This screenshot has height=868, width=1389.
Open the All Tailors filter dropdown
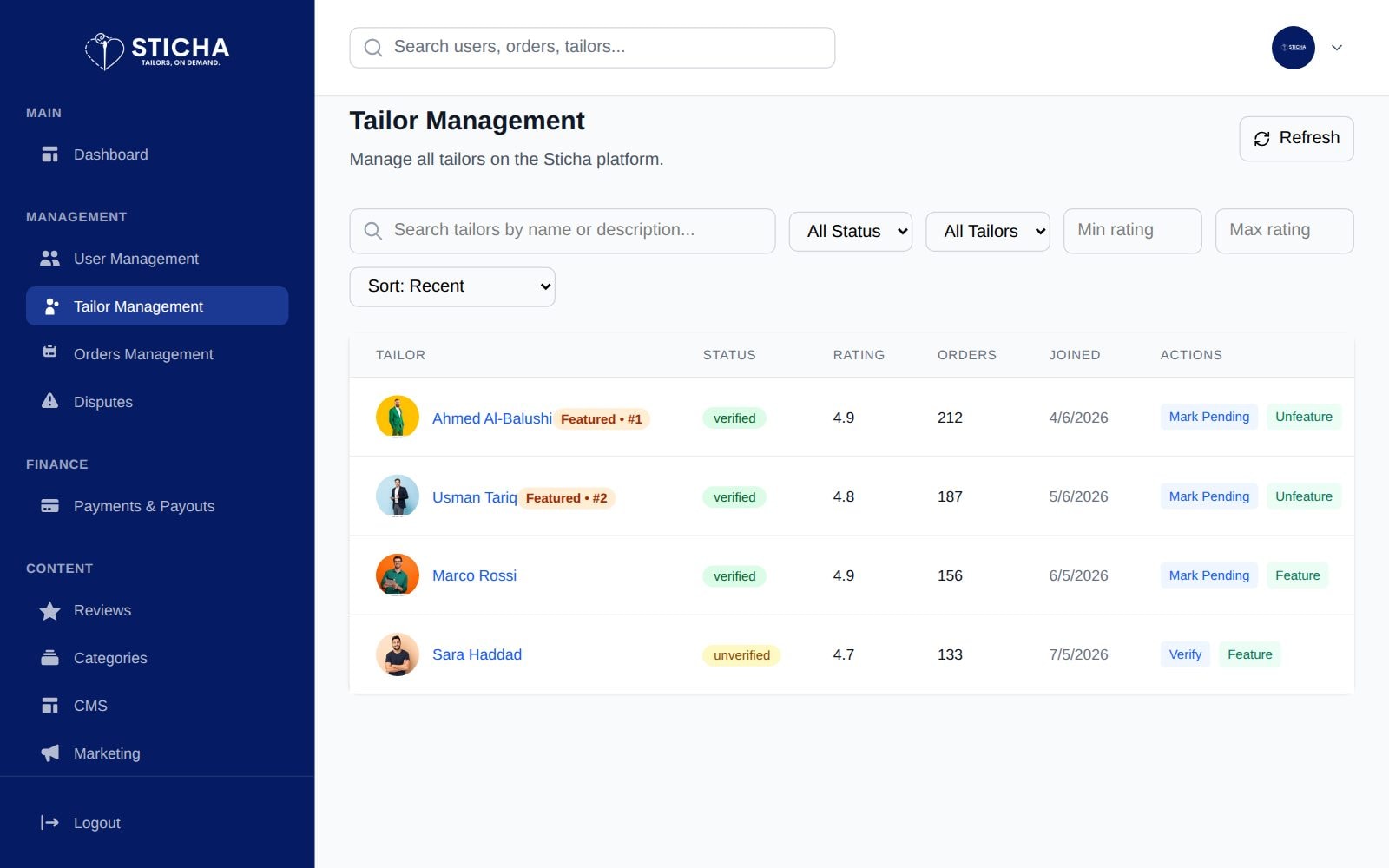(988, 231)
